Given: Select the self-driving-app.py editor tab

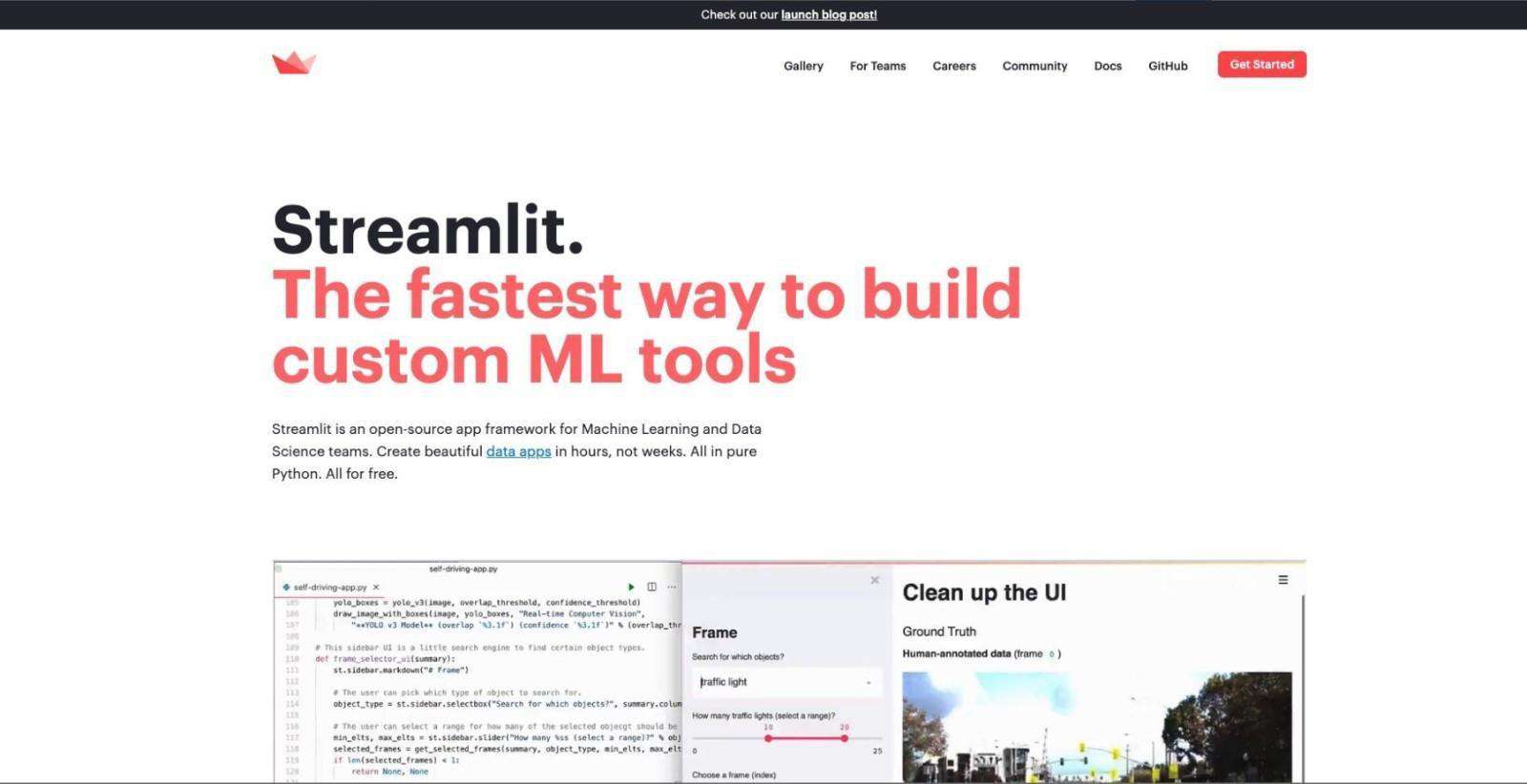Looking at the screenshot, I should [329, 588].
